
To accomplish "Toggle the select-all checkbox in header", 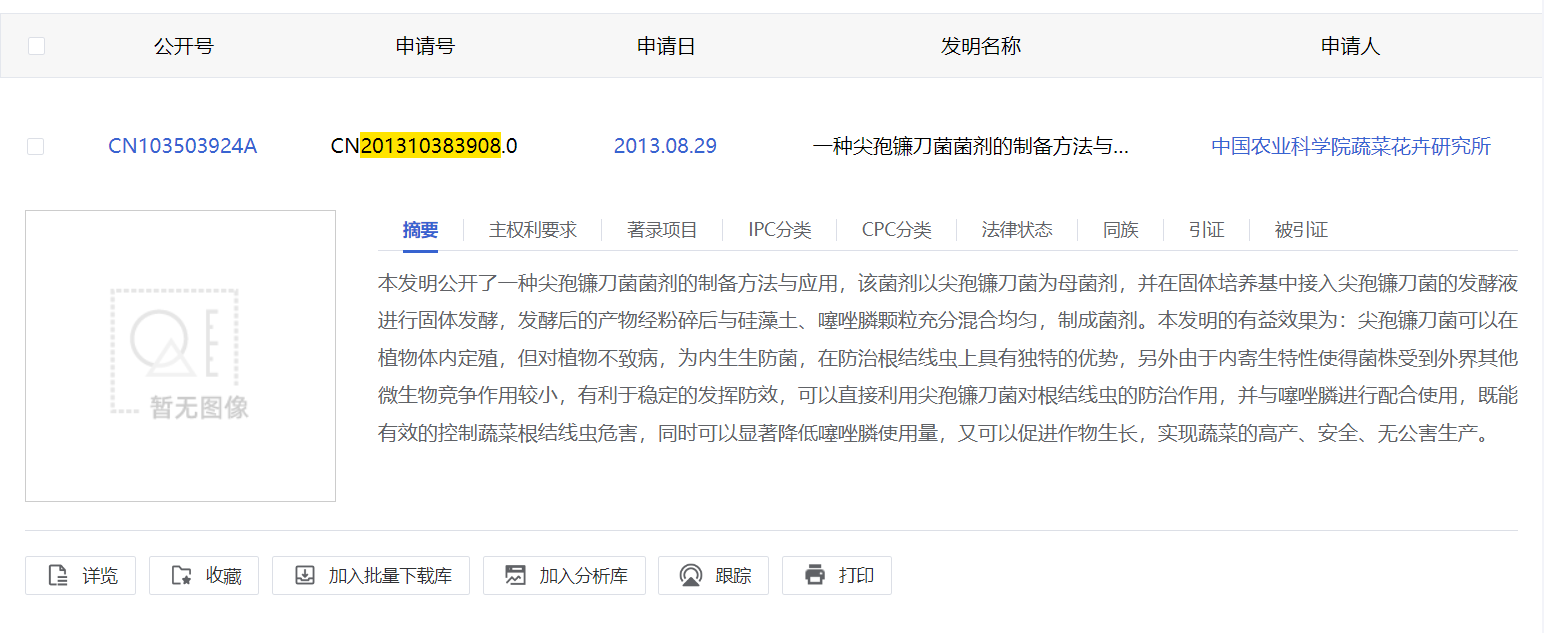I will click(37, 46).
